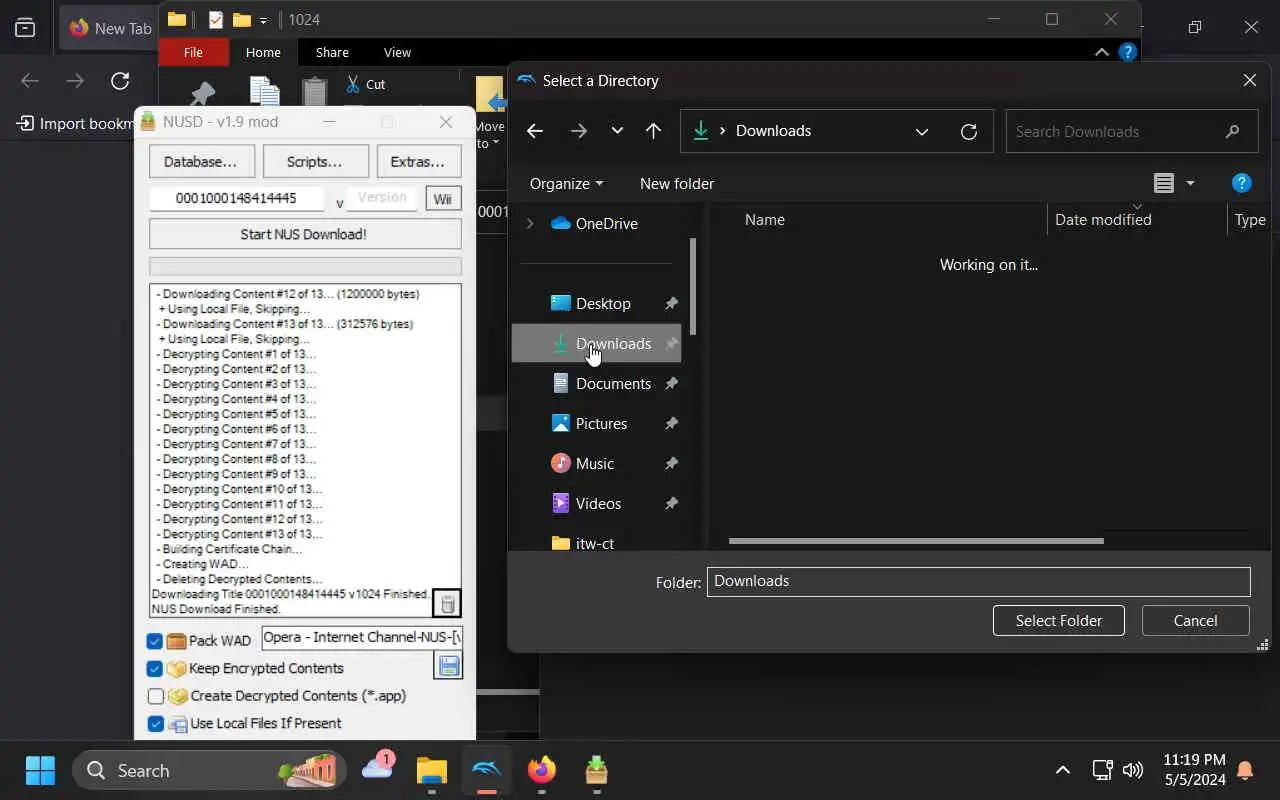Select Downloads in the navigation pane

597,343
